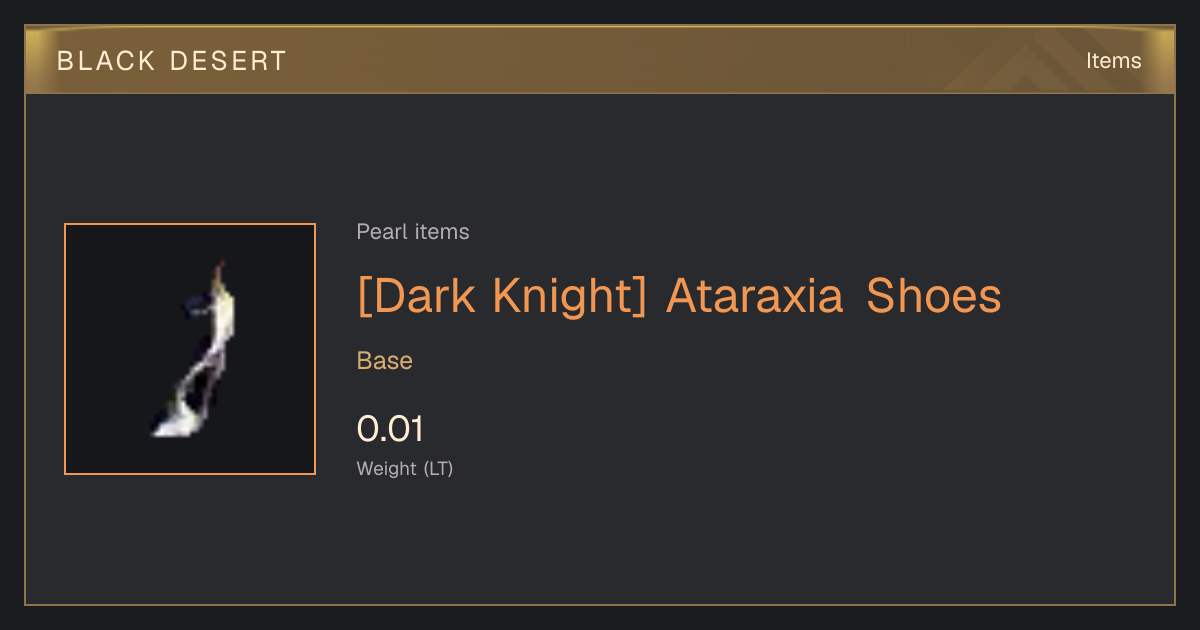Click the Base grade label
This screenshot has width=1200, height=630.
(x=385, y=361)
